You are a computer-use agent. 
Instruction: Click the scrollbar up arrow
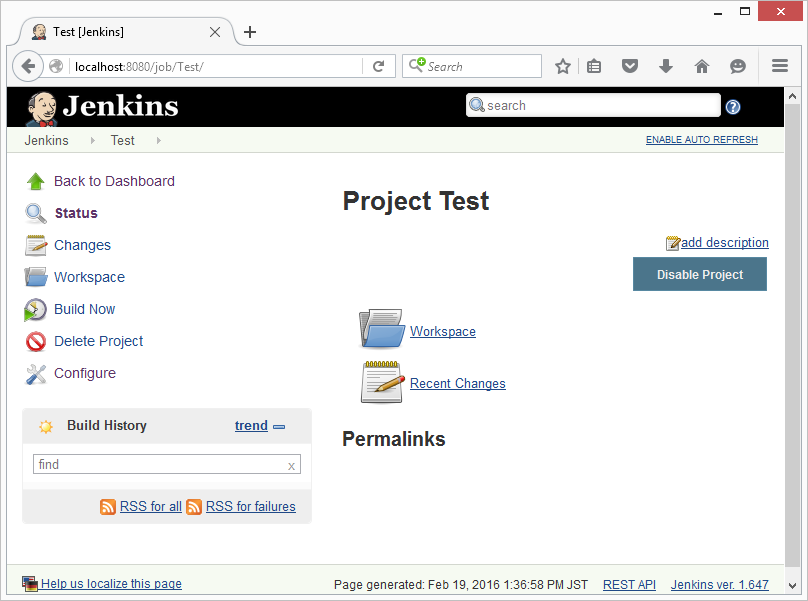[793, 96]
